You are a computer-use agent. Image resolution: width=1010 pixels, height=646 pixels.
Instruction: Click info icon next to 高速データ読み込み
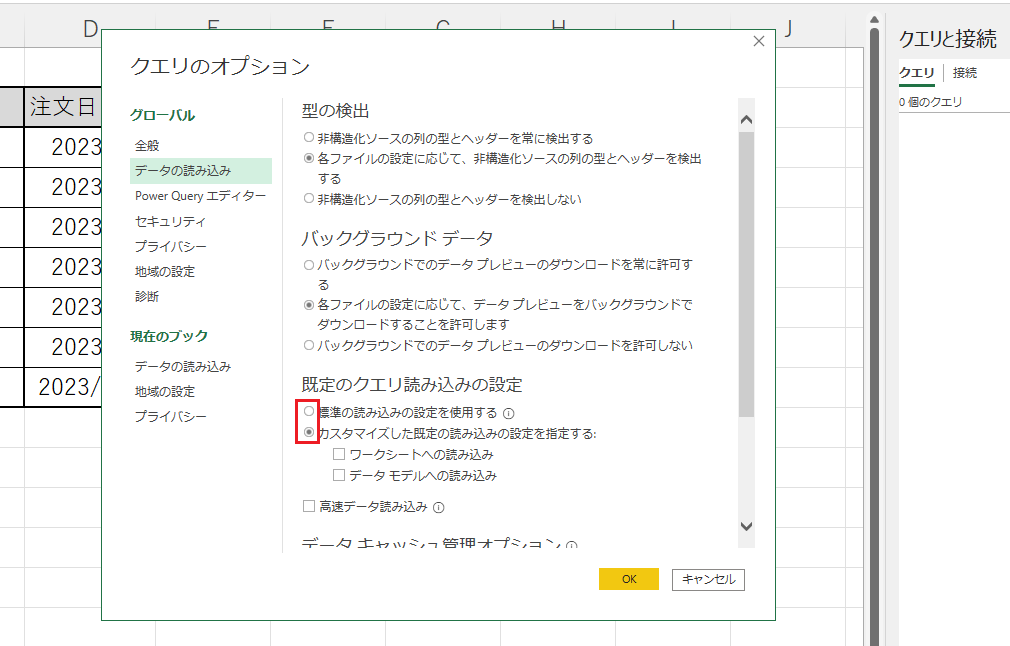click(x=439, y=508)
